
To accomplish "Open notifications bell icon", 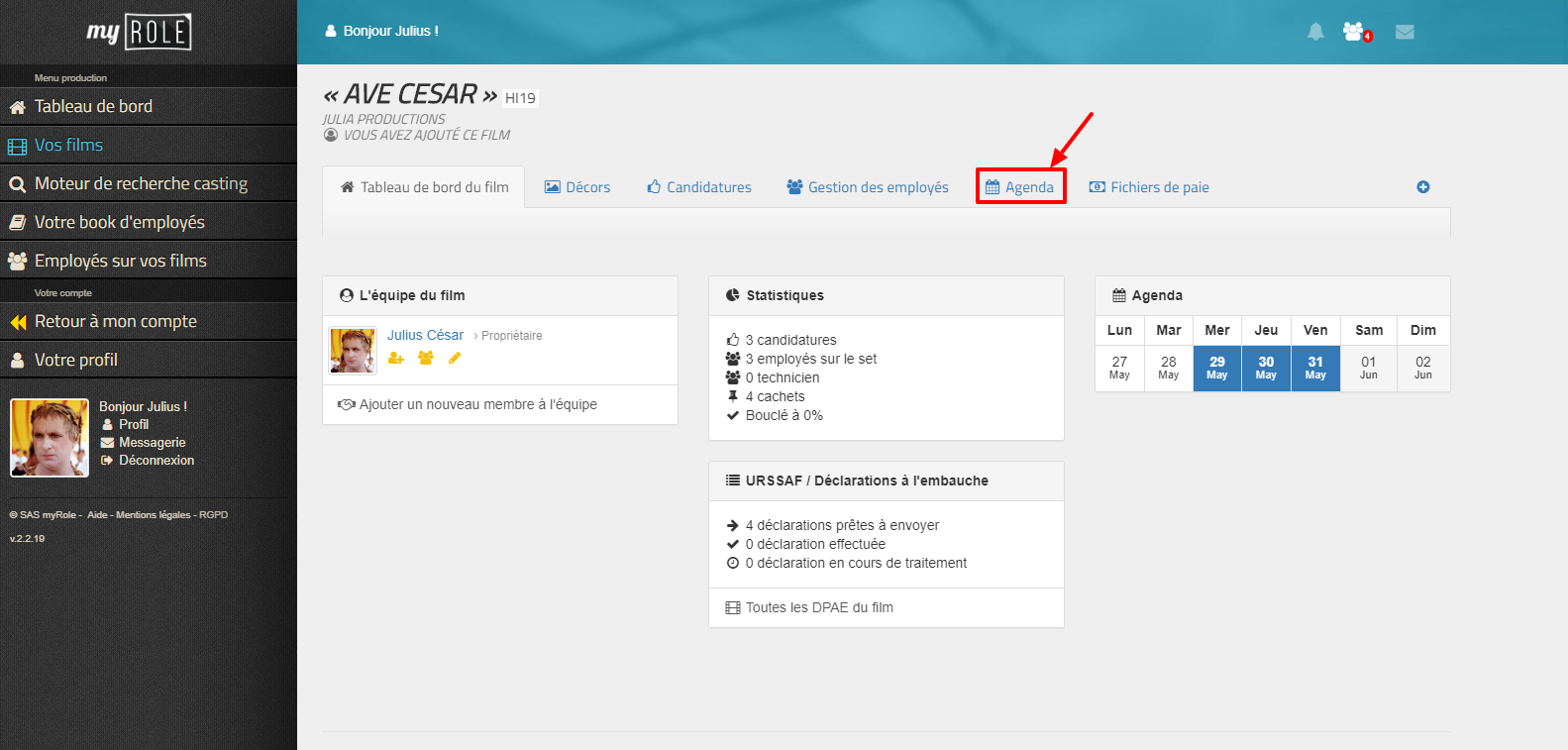I will click(x=1315, y=32).
